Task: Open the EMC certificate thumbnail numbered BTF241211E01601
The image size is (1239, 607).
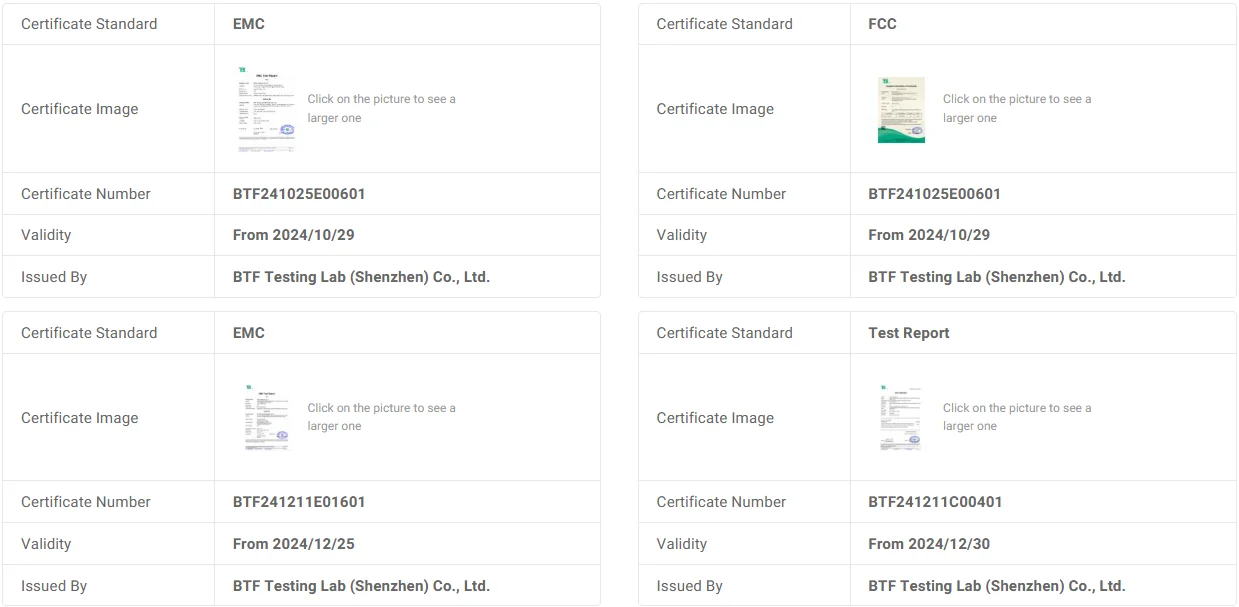Action: coord(266,418)
